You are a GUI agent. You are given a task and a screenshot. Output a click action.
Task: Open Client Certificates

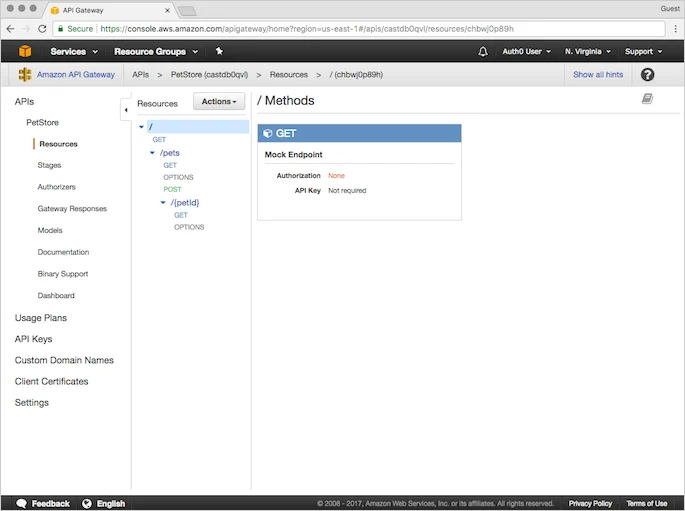52,381
